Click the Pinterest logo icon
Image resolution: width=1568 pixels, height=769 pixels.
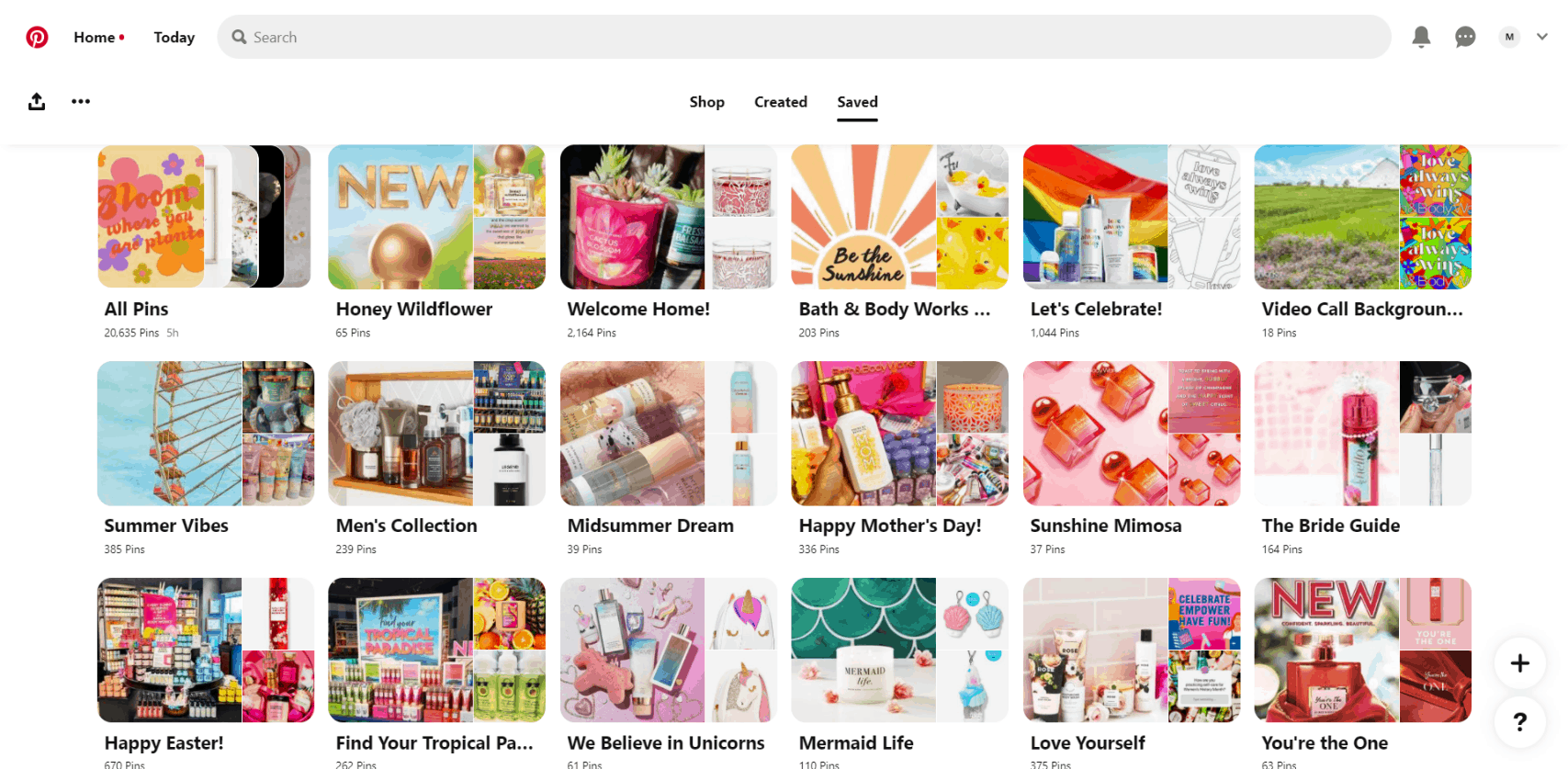tap(37, 37)
